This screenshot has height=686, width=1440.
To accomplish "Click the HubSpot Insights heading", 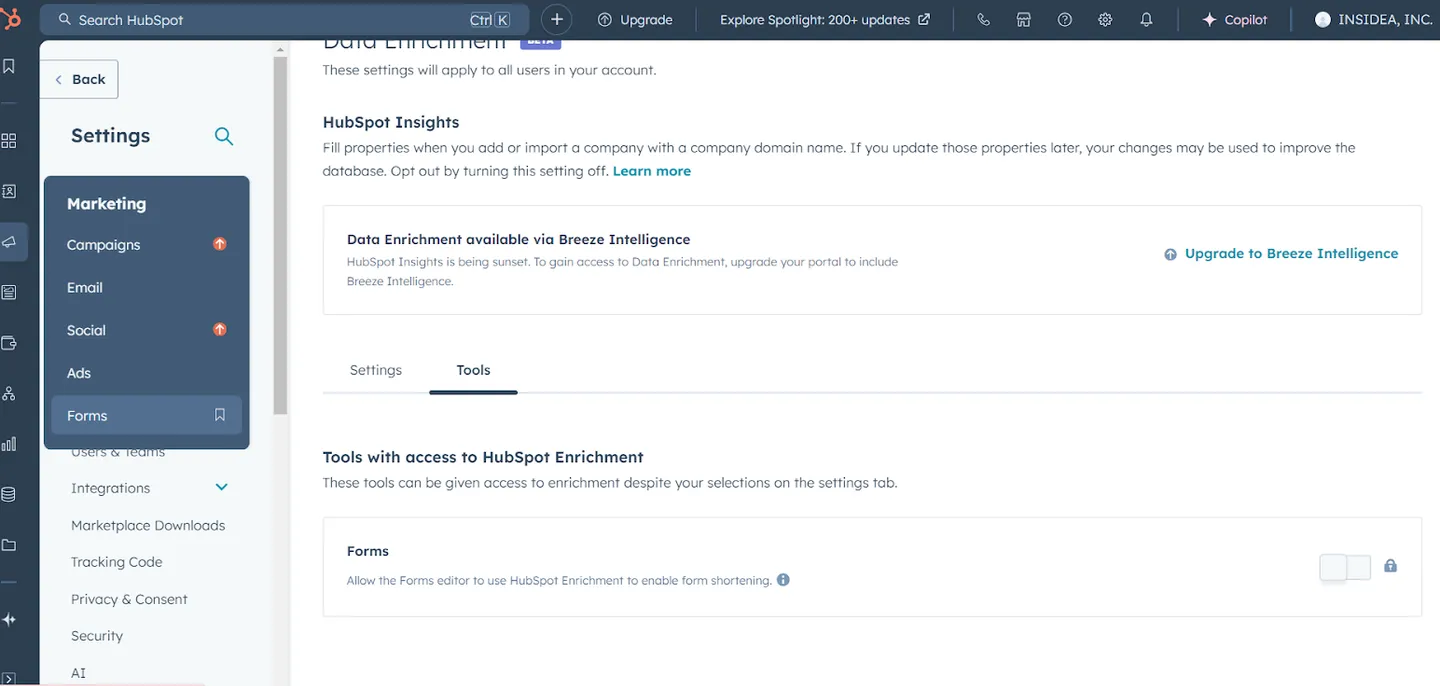I will 391,122.
